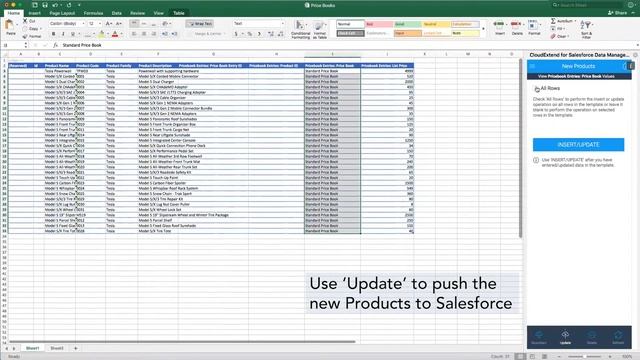Click the Save icon in title bar

point(45,5)
